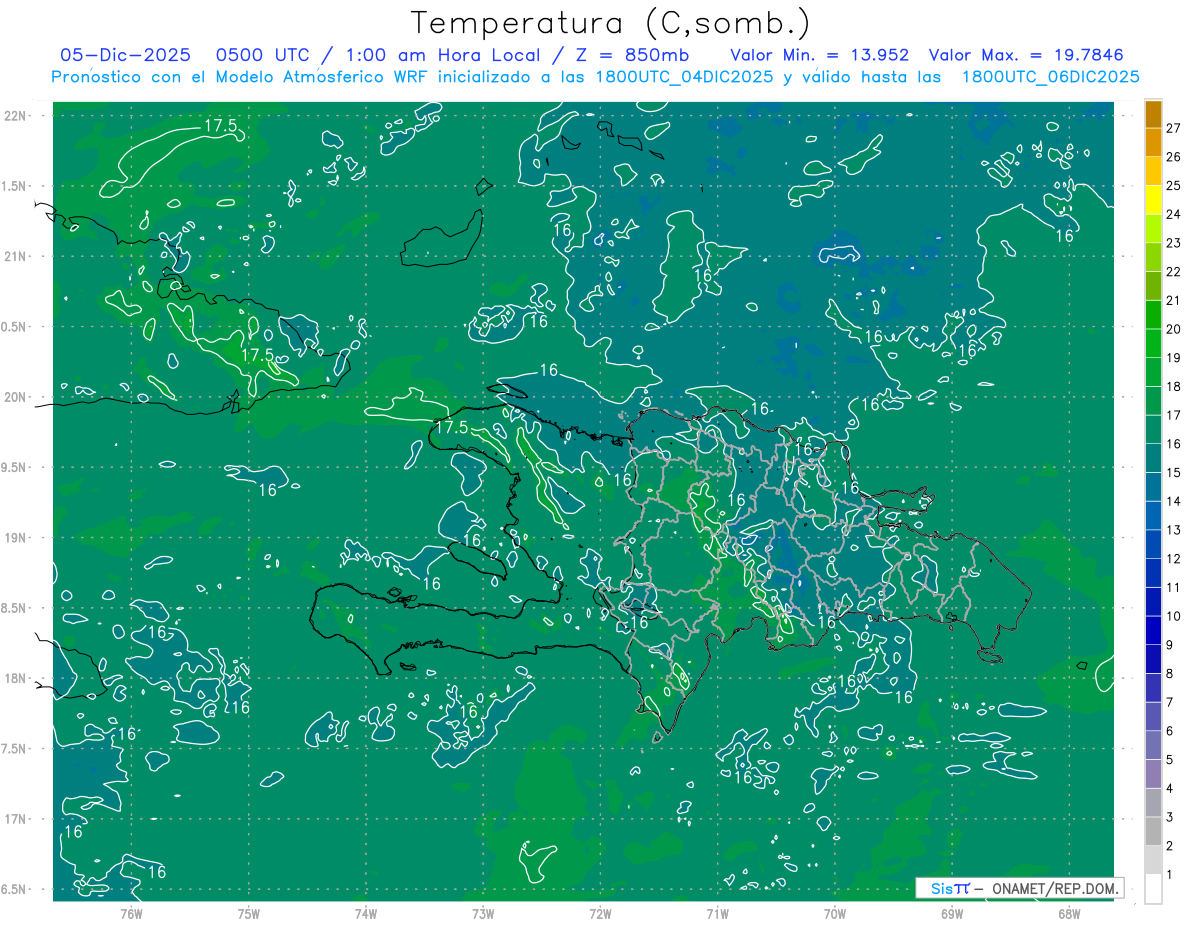Click the white bottom colorbar swatch below 1
1200x927 pixels.
coord(1154,888)
